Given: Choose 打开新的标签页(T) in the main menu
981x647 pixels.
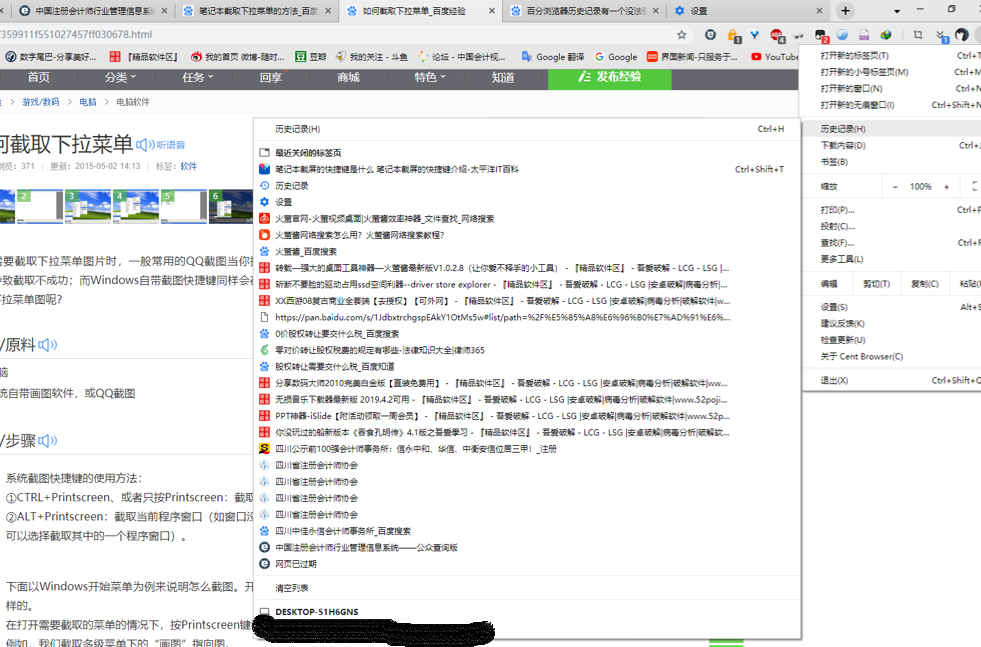Looking at the screenshot, I should coord(892,56).
